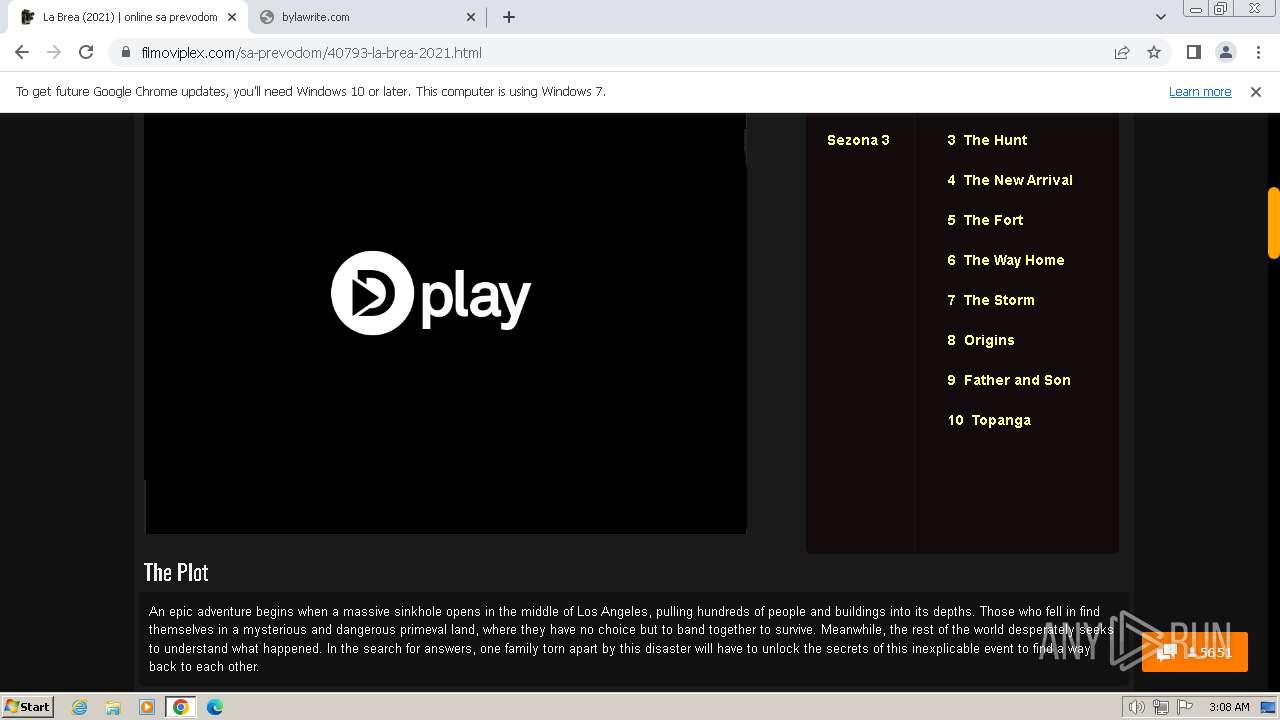The width and height of the screenshot is (1280, 720).
Task: Open episode 7 The Storm
Action: tap(991, 300)
